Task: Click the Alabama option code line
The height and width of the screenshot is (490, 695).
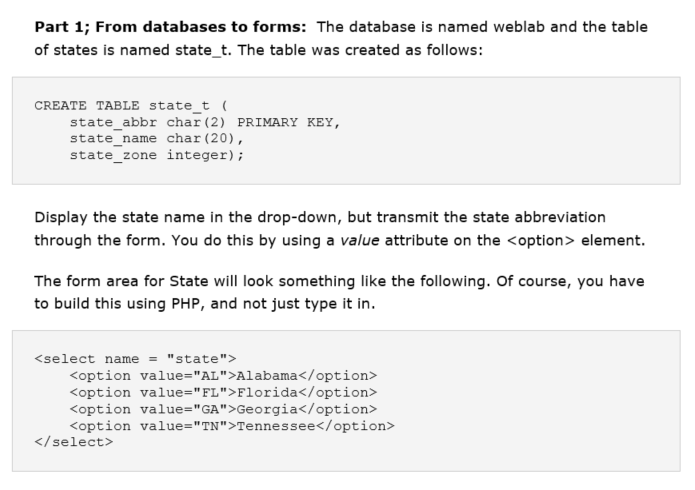Action: coord(223,376)
